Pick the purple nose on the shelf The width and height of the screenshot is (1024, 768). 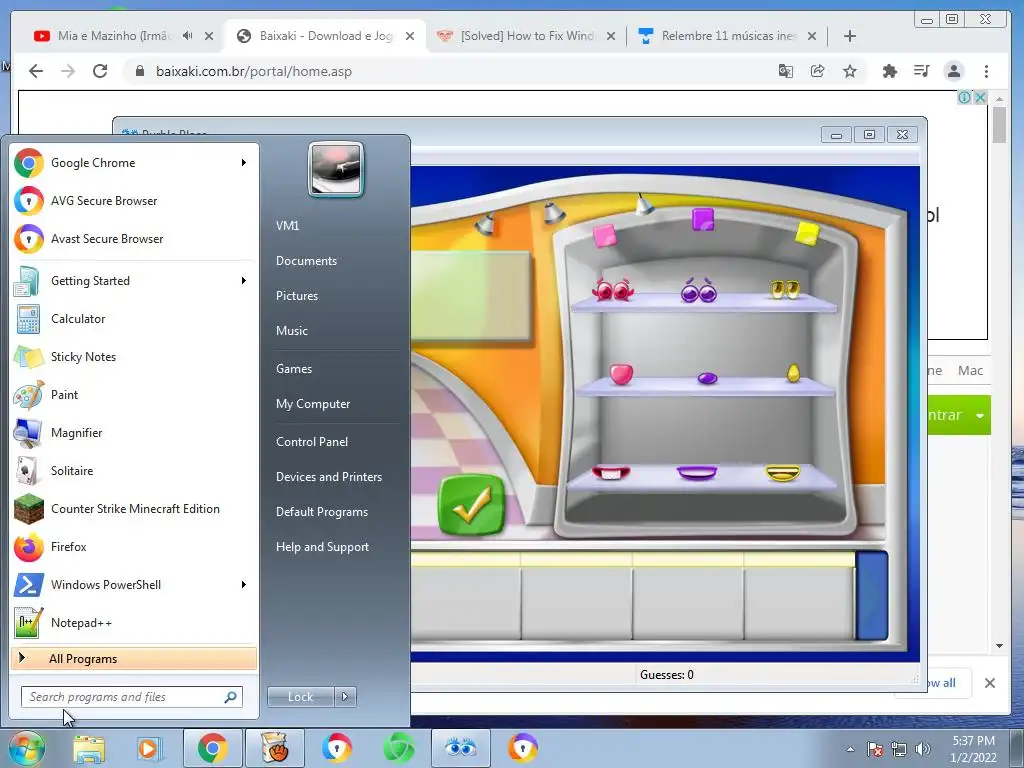[707, 378]
